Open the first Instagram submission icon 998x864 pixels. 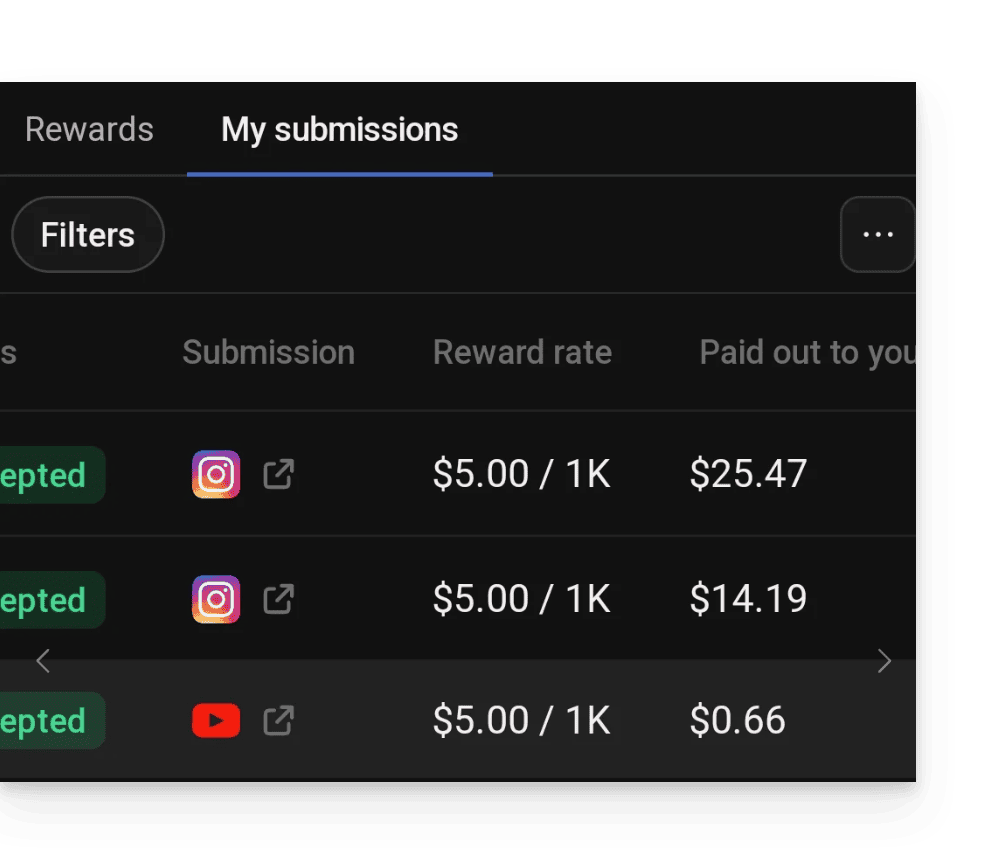coord(216,474)
